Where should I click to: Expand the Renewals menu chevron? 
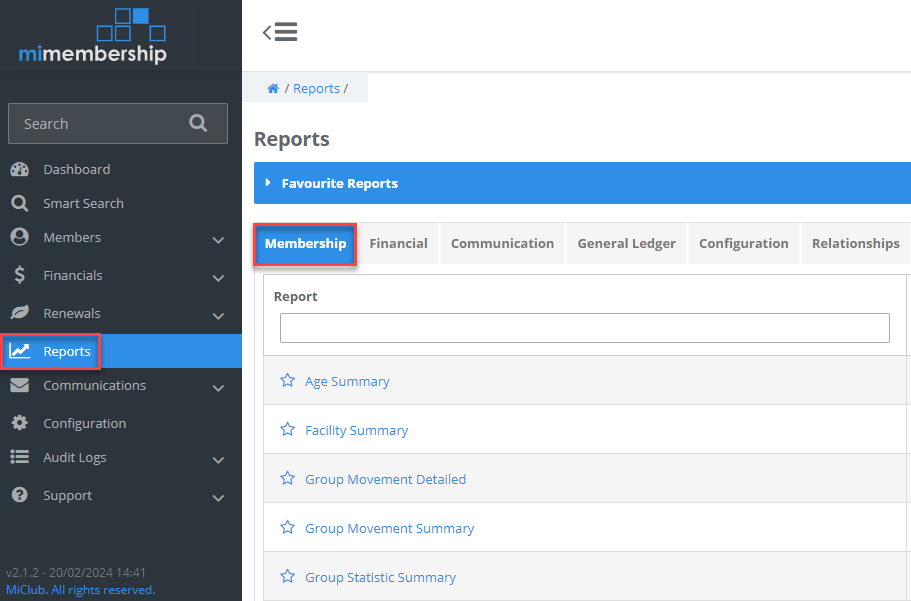coord(218,316)
